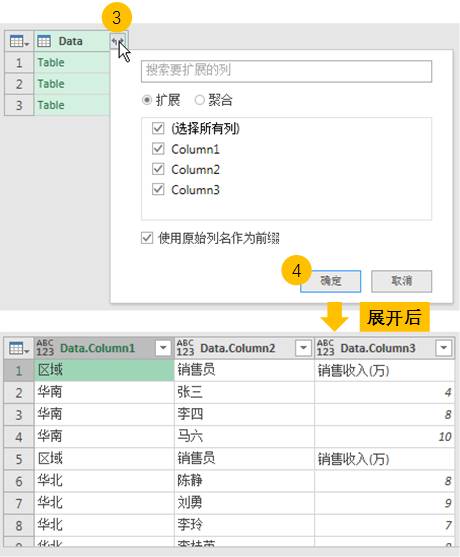Change data type icon of Data.Column1
The height and width of the screenshot is (557, 460).
pos(45,348)
